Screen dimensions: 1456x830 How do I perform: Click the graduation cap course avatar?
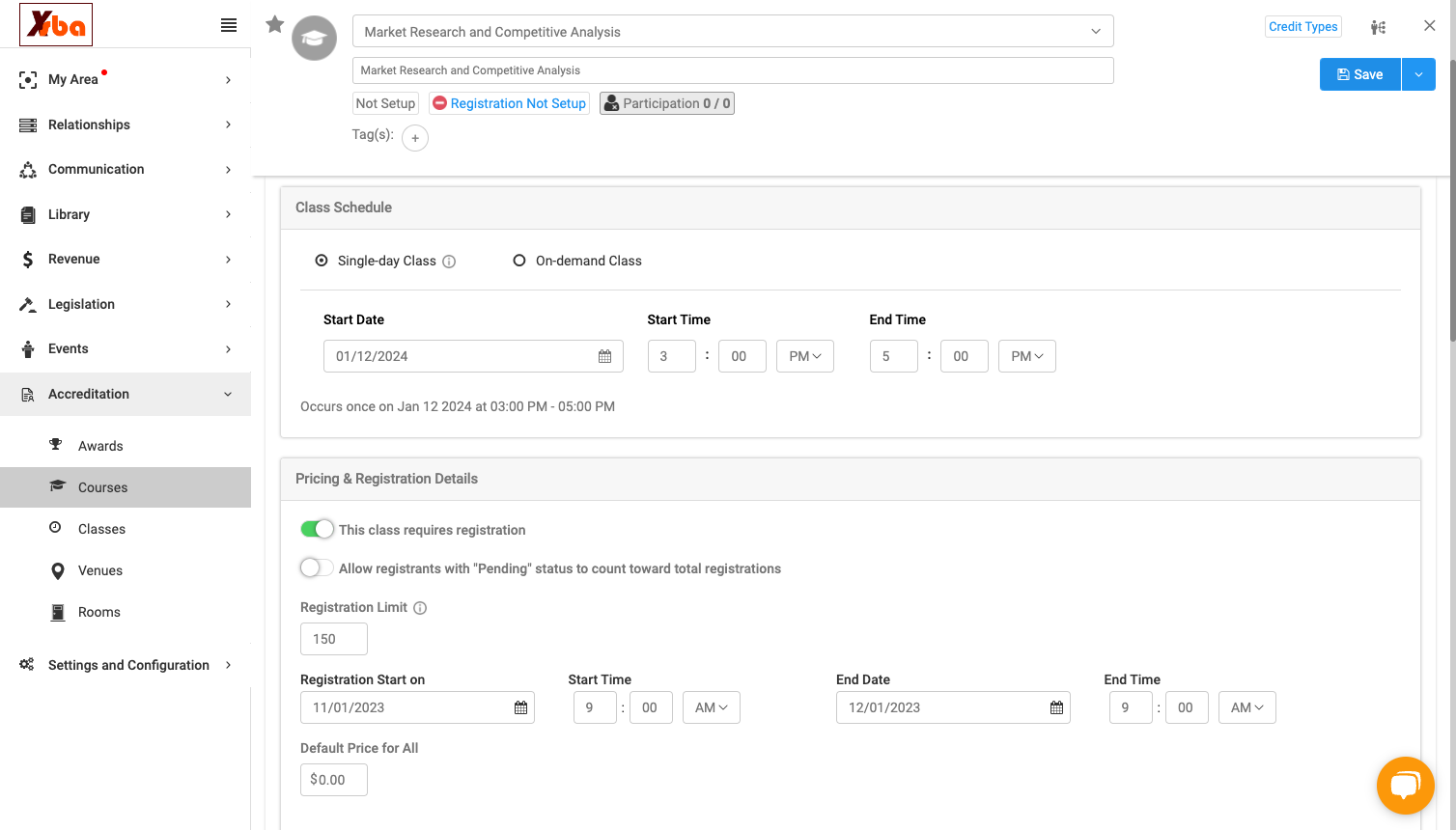(315, 39)
